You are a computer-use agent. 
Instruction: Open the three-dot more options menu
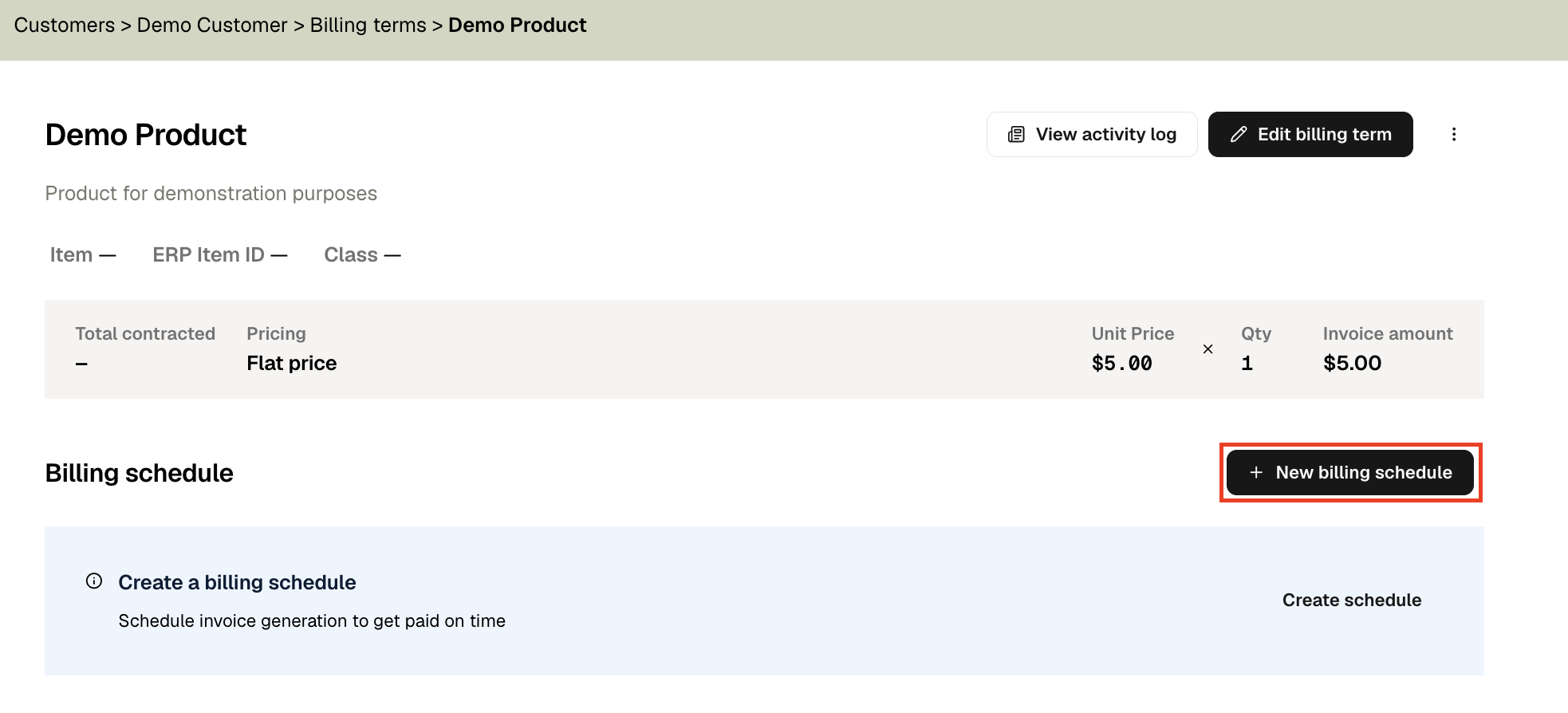[x=1454, y=134]
